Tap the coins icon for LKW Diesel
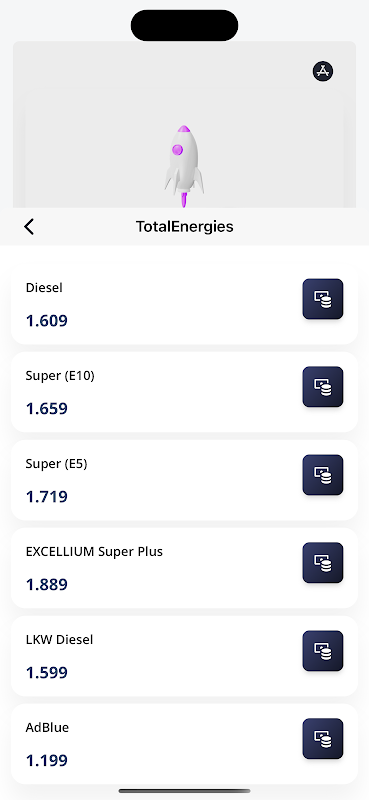 (x=323, y=651)
